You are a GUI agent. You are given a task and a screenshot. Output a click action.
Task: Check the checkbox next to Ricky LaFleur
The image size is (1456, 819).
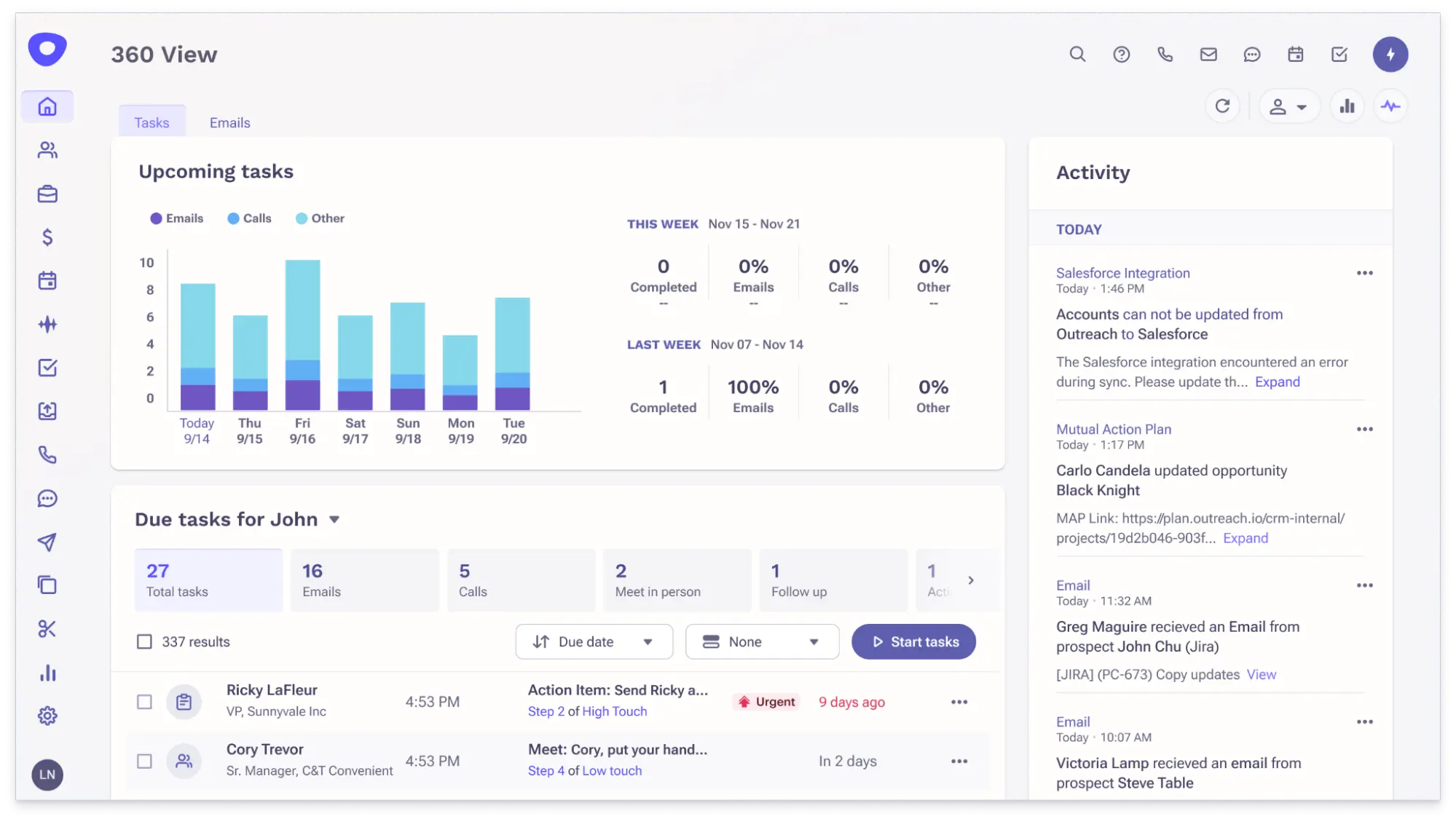tap(144, 701)
